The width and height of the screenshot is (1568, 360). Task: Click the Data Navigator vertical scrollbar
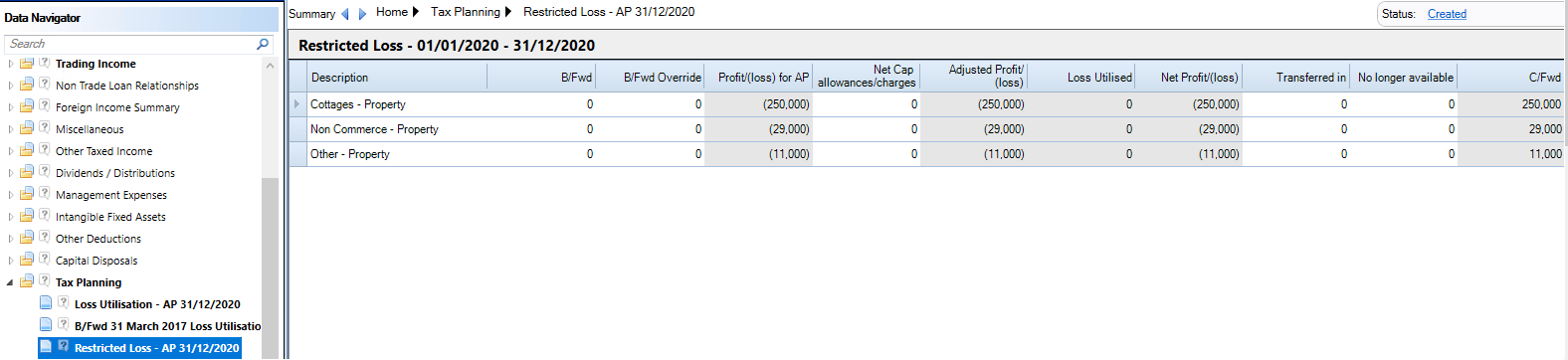(x=270, y=269)
